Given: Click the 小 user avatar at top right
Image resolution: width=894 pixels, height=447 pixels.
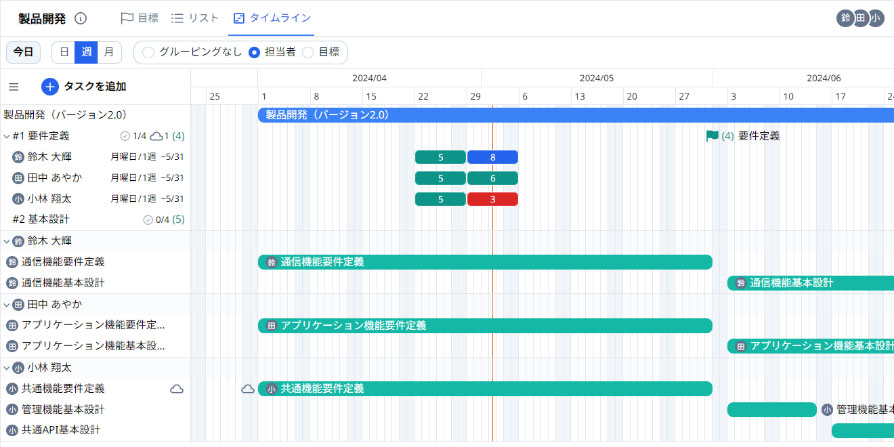Looking at the screenshot, I should click(x=876, y=18).
